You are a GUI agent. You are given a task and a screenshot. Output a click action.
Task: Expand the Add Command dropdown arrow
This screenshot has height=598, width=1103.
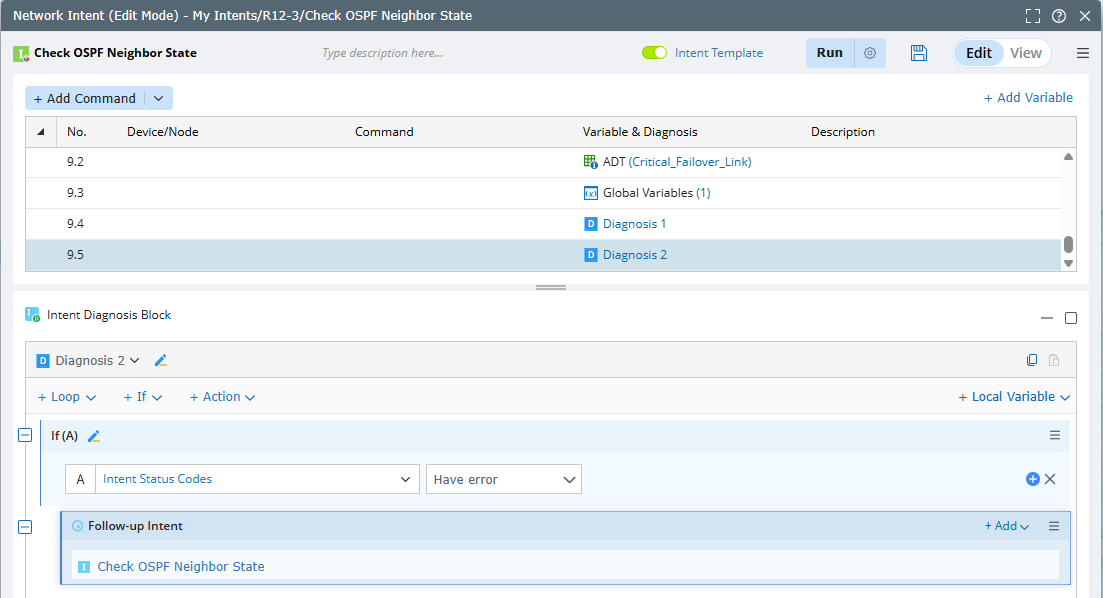click(x=159, y=98)
